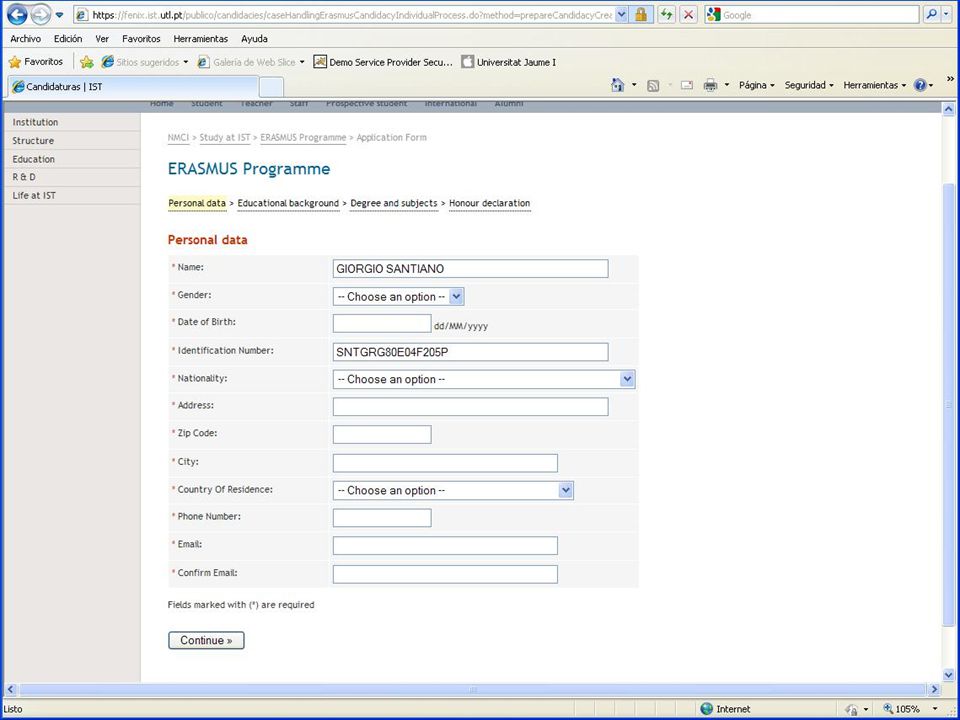Click the Name input field
Image resolution: width=960 pixels, height=720 pixels.
(471, 268)
